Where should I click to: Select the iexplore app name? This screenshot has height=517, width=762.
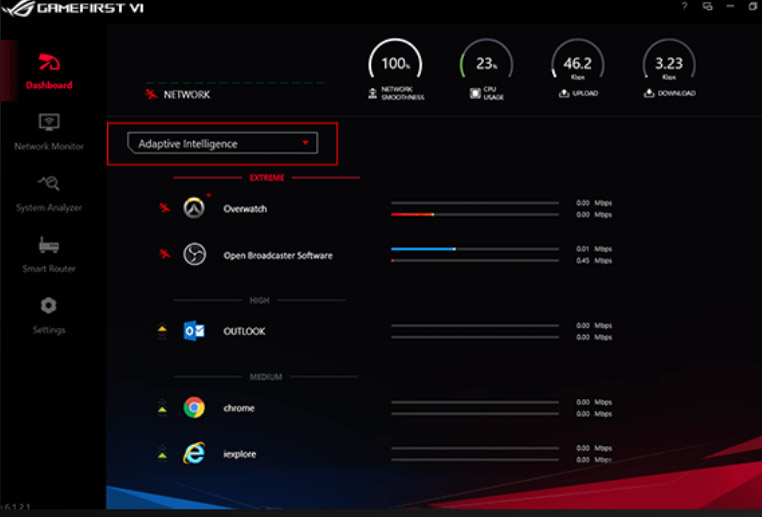pyautogui.click(x=240, y=454)
